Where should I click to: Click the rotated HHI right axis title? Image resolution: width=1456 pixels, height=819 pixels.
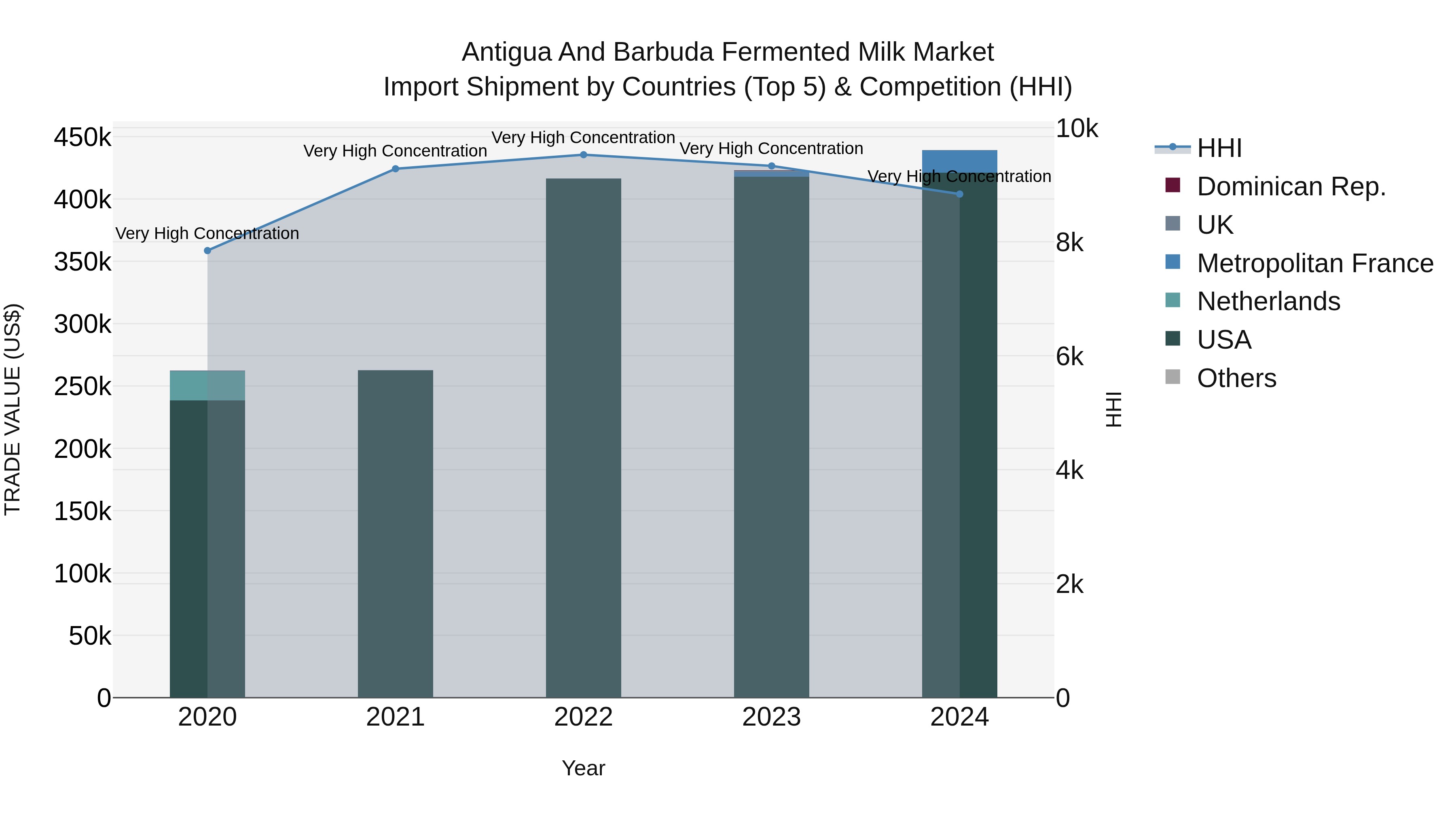(1113, 409)
